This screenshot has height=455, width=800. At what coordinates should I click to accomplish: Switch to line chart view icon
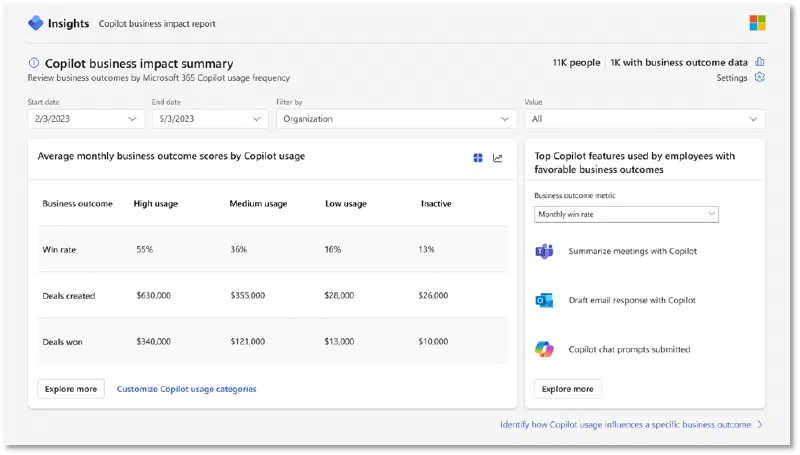click(x=497, y=158)
